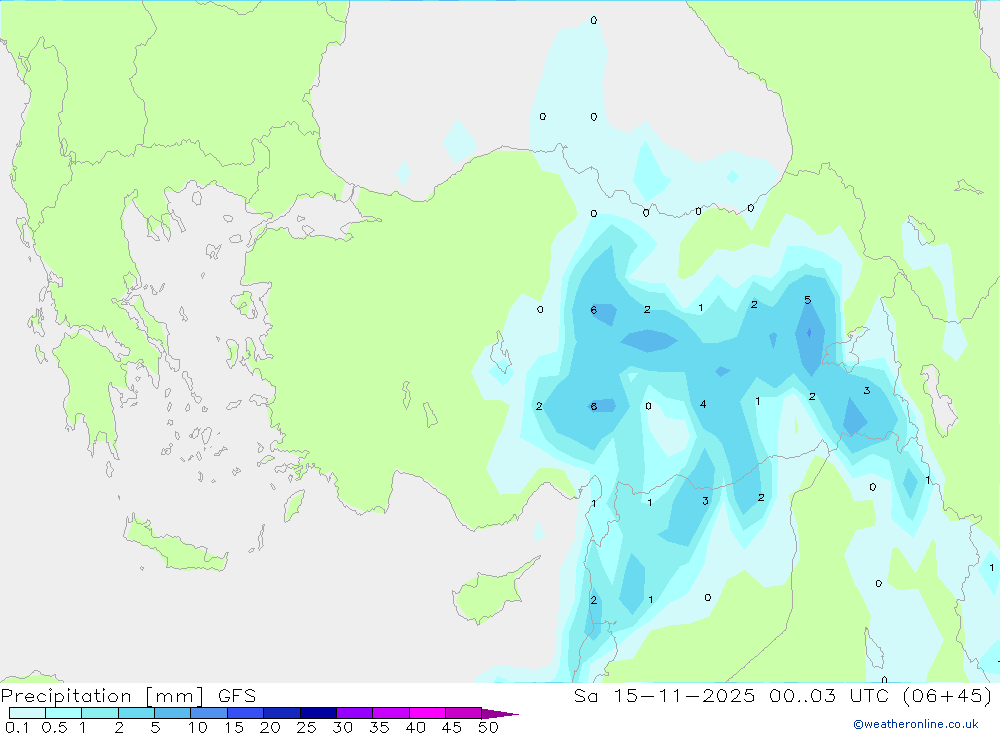Screen dimensions: 1000x733
Task: Click the 20–25 mm dark blue swatch
Action: pyautogui.click(x=282, y=713)
